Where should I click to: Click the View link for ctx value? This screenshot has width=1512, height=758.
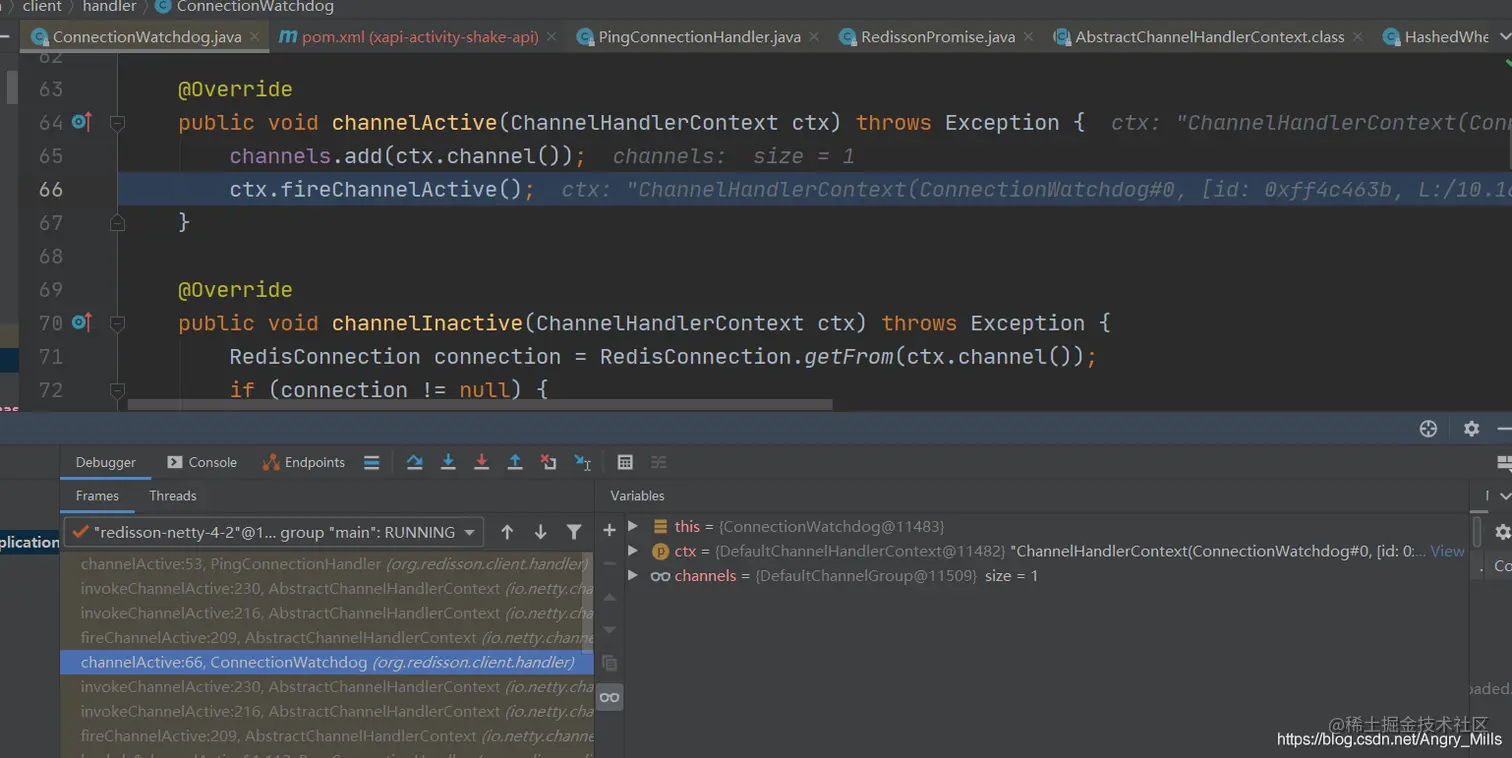(1447, 551)
